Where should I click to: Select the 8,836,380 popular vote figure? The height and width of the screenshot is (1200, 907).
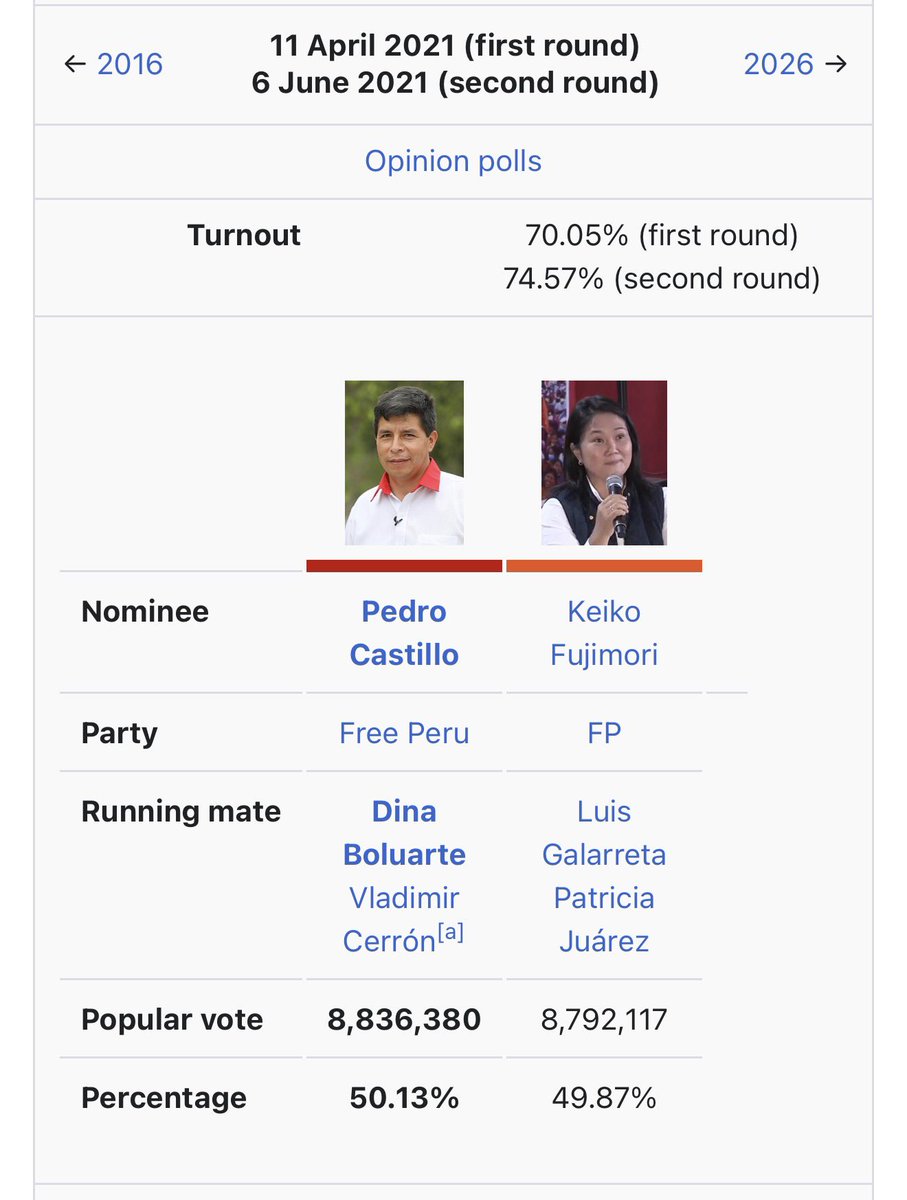pos(404,1020)
